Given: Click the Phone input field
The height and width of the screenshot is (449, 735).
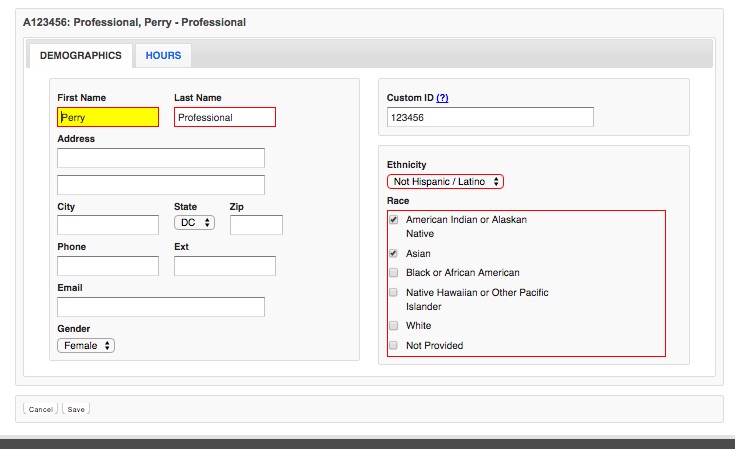Looking at the screenshot, I should point(108,266).
